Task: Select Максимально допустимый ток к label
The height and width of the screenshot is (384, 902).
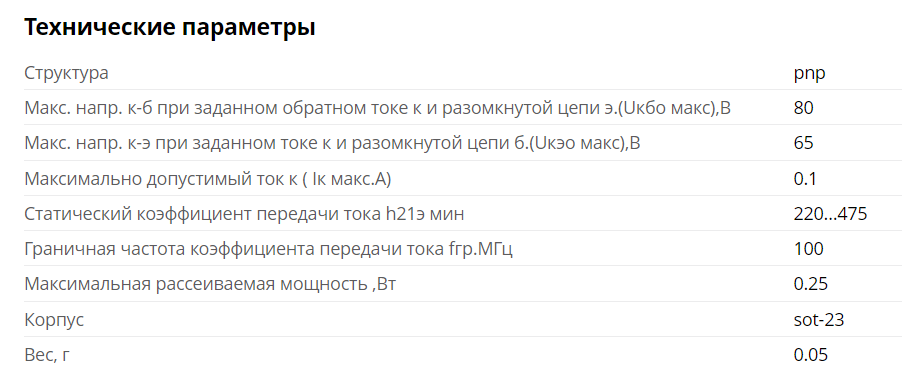Action: 208,179
